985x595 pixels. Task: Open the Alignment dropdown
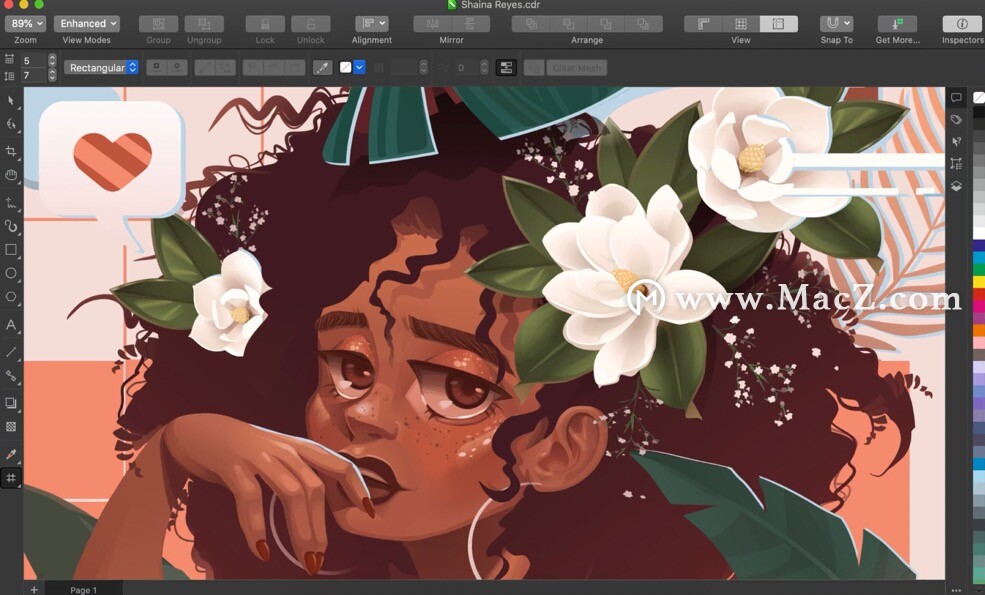point(371,24)
